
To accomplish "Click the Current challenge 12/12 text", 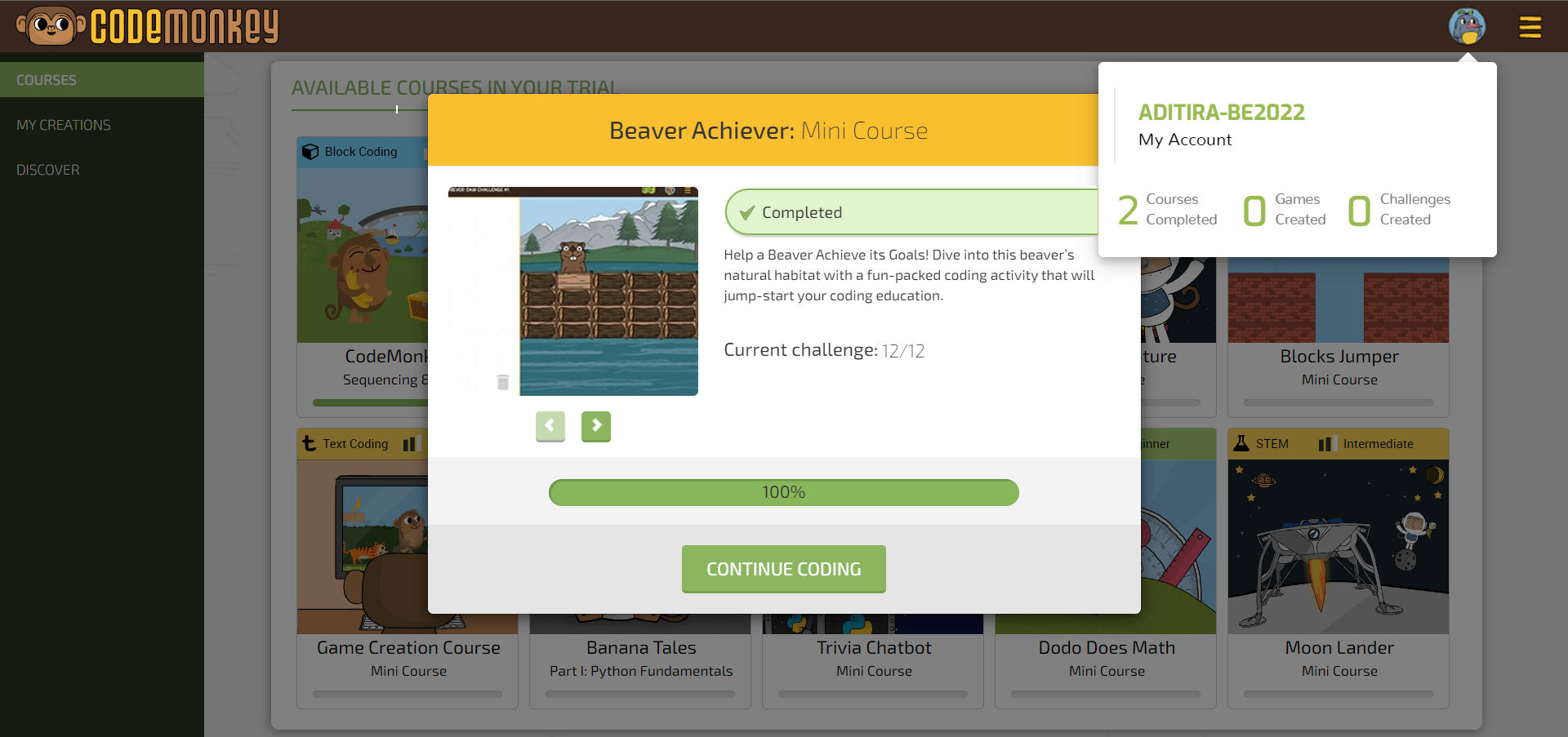I will (824, 350).
